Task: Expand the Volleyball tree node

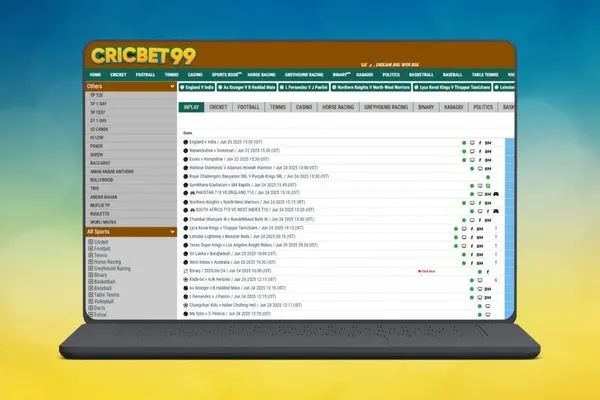Action: [x=91, y=301]
